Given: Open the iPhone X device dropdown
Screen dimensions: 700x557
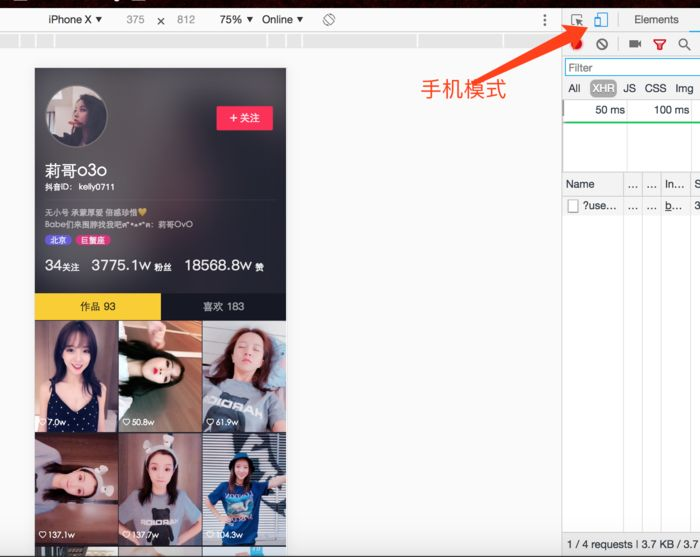Looking at the screenshot, I should pos(75,20).
